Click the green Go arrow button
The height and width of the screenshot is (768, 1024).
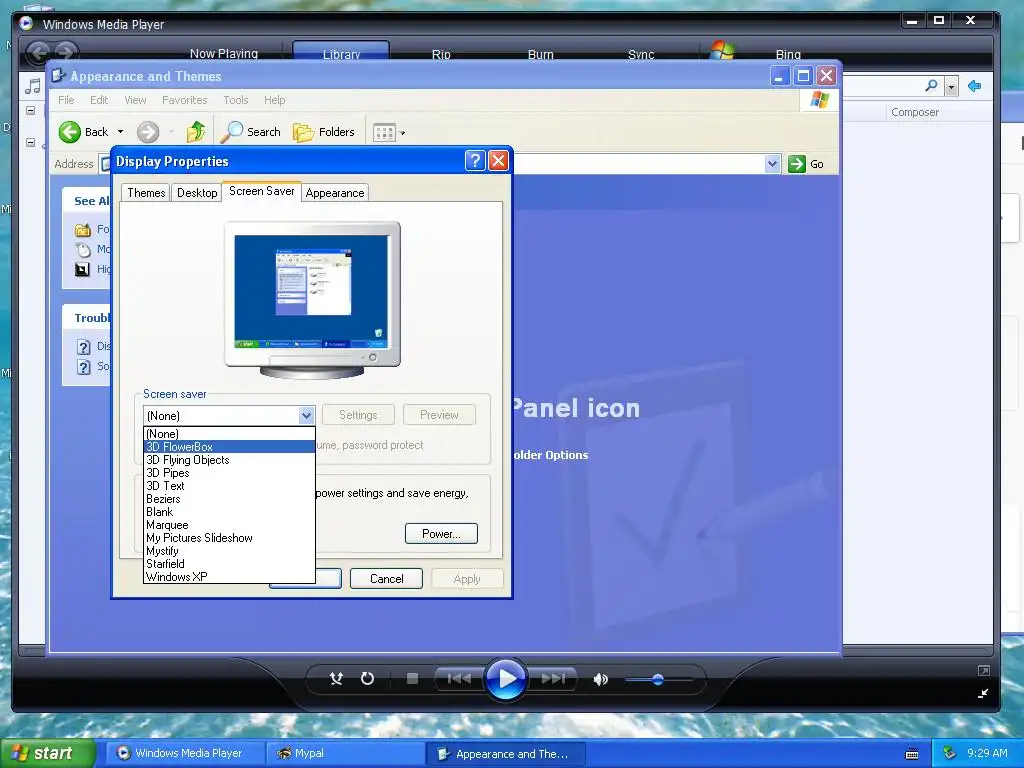(x=797, y=163)
